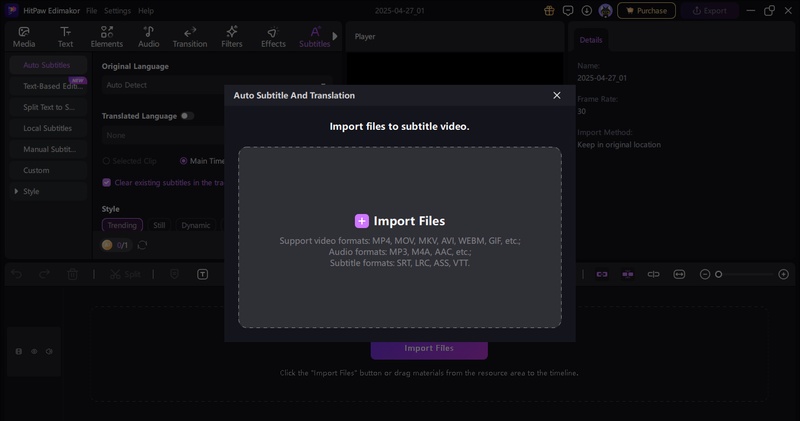This screenshot has width=800, height=421.
Task: Select the Trending style button
Action: click(122, 225)
